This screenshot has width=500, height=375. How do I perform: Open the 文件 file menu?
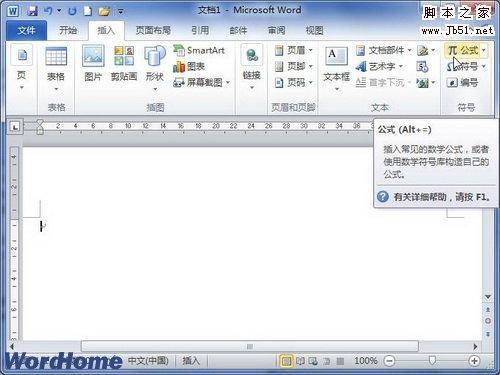(x=27, y=31)
